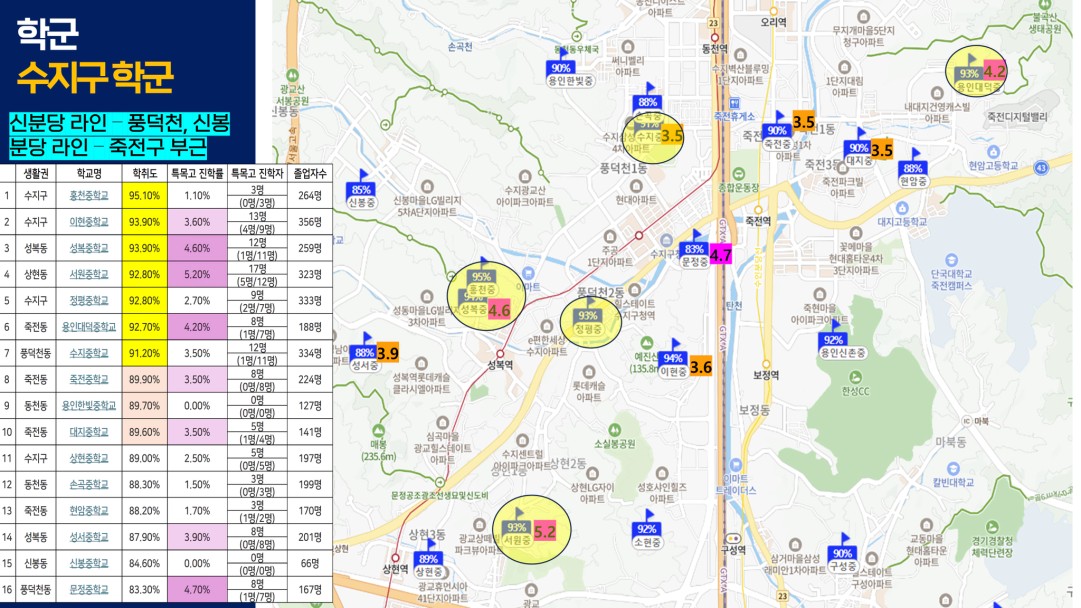This screenshot has height=608, width=1081.
Task: Click the 구성역 station marker
Action: click(733, 538)
